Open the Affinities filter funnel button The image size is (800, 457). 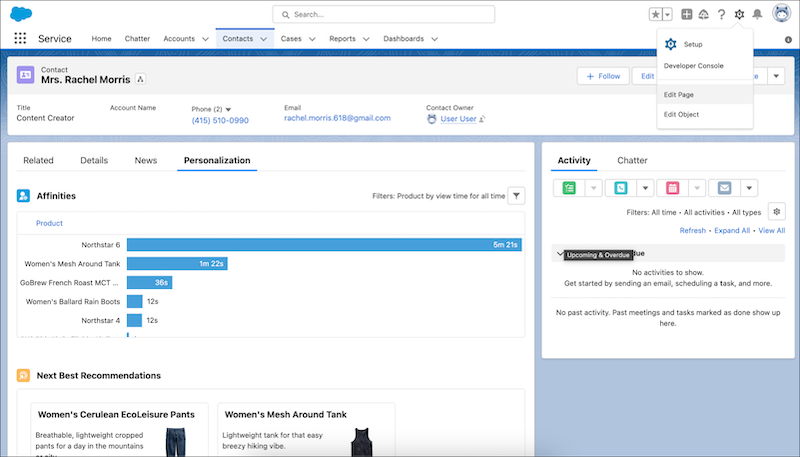(x=516, y=196)
